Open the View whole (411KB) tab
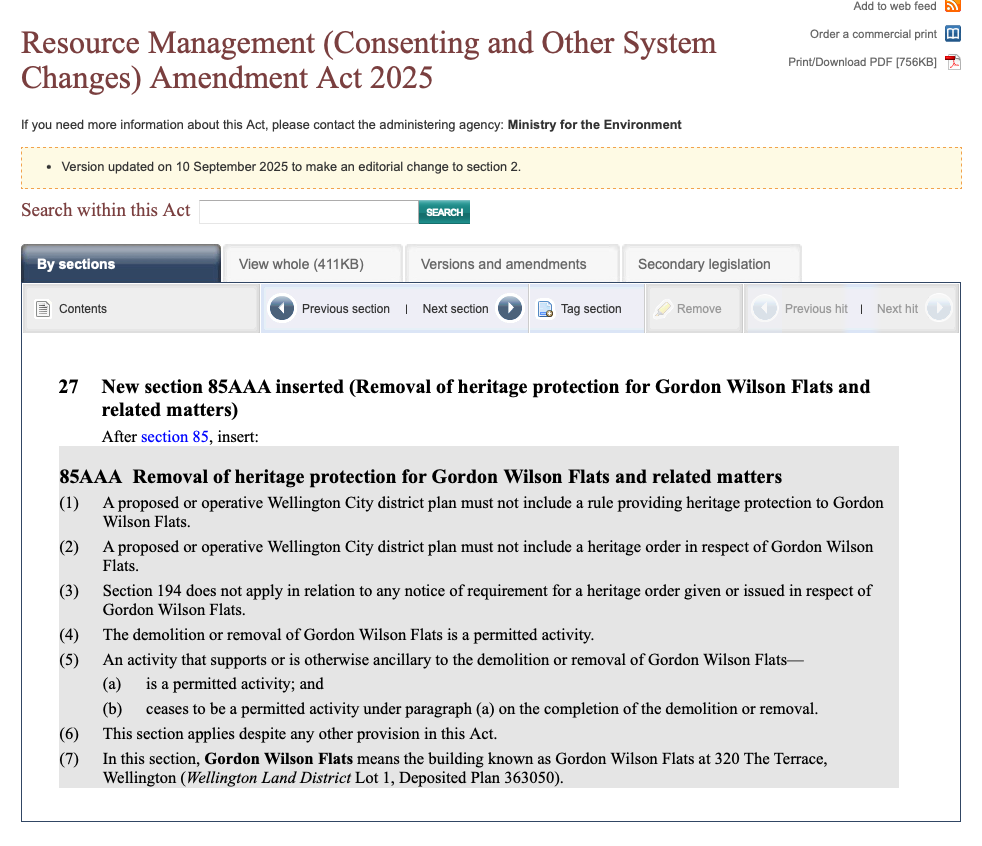982x846 pixels. coord(312,264)
